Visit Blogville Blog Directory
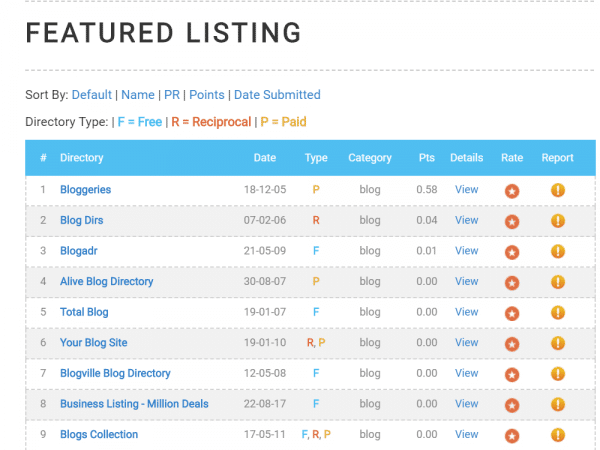600x450 pixels. click(x=115, y=373)
